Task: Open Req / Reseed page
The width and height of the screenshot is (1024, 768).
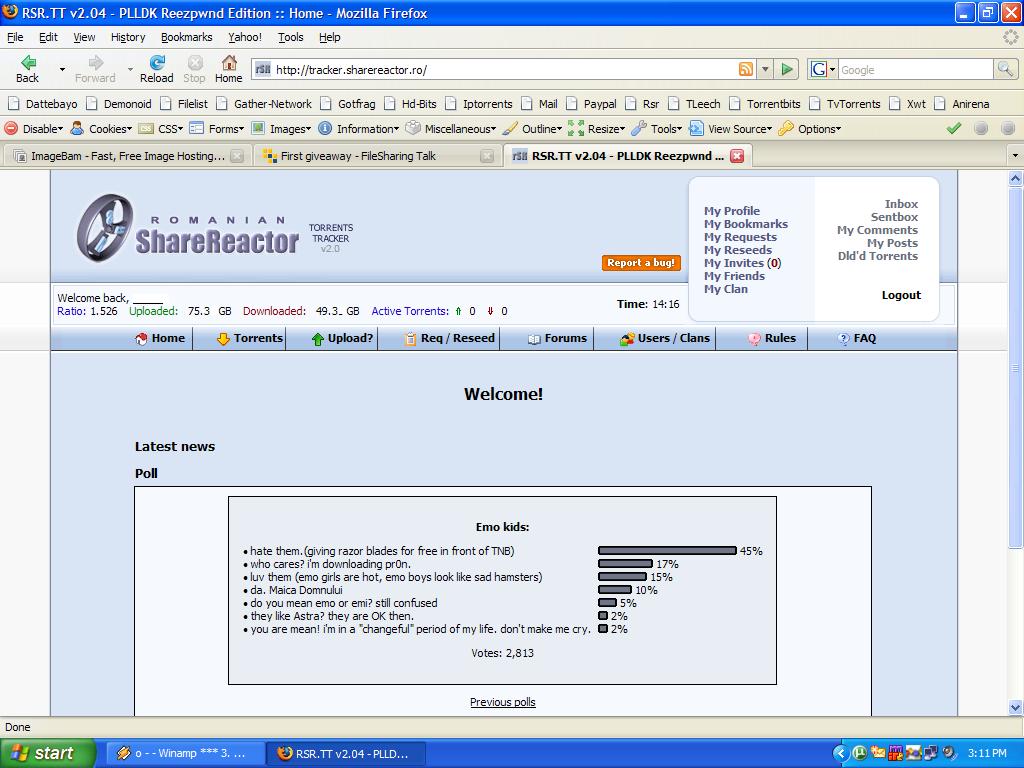Action: (x=449, y=338)
